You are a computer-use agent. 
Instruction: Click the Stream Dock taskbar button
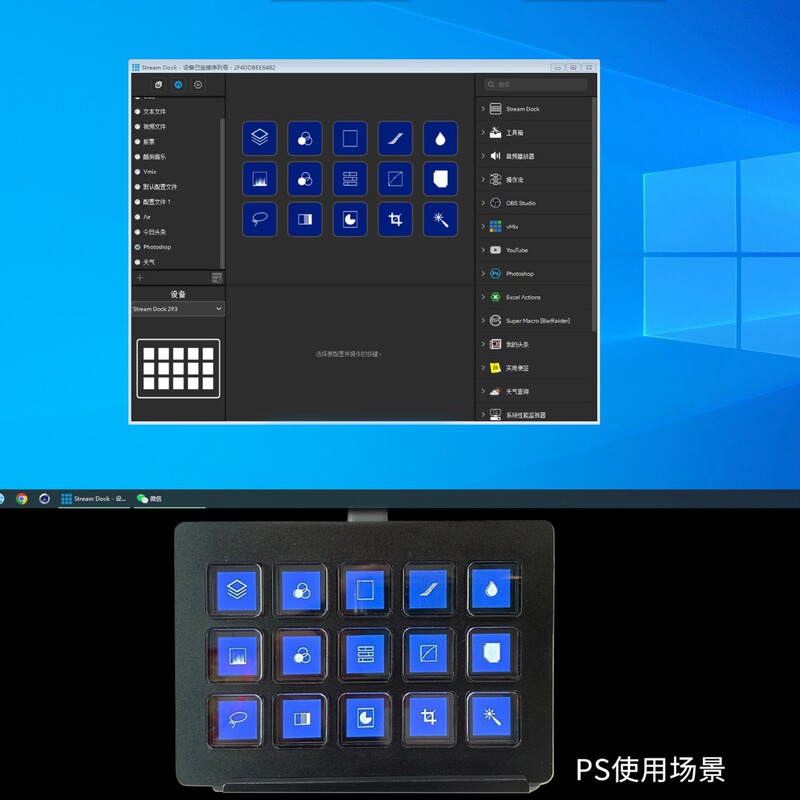click(x=93, y=498)
